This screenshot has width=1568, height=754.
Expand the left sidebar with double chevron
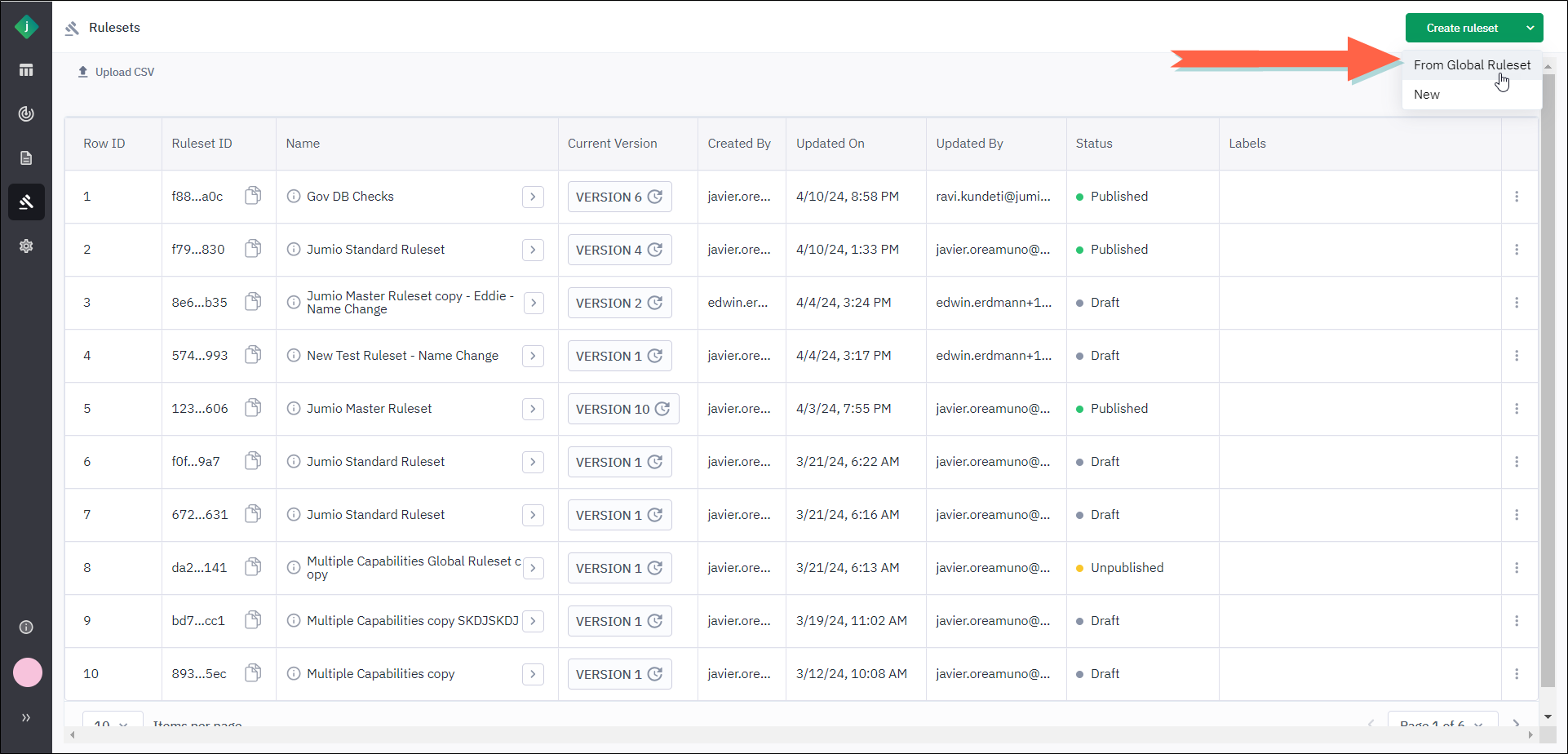click(x=26, y=718)
